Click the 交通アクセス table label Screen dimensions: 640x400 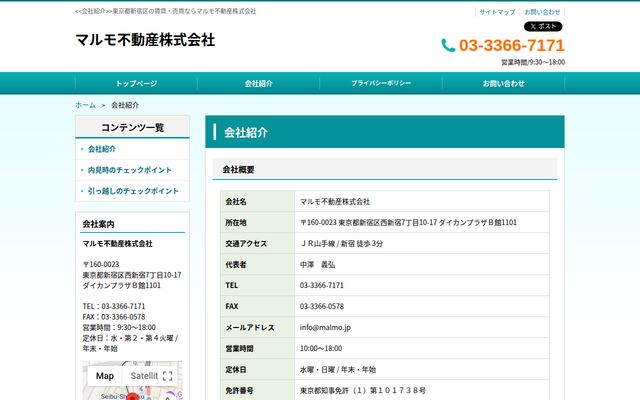[246, 244]
